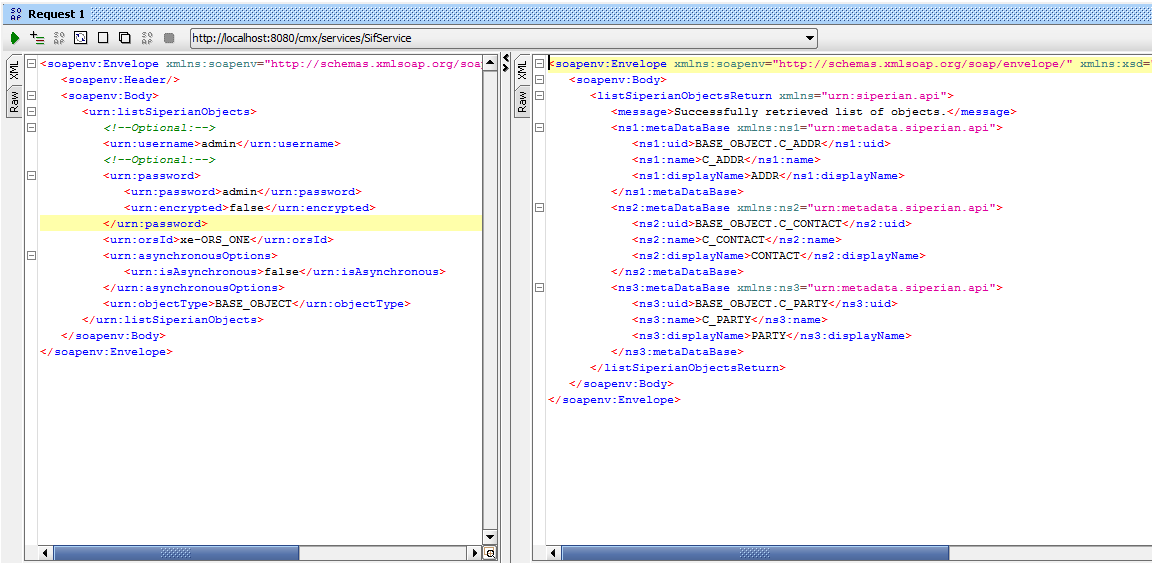Image resolution: width=1152 pixels, height=563 pixels.
Task: Click the ns3:uid BASE_OBJECT.C_PARTY line
Action: [x=764, y=304]
